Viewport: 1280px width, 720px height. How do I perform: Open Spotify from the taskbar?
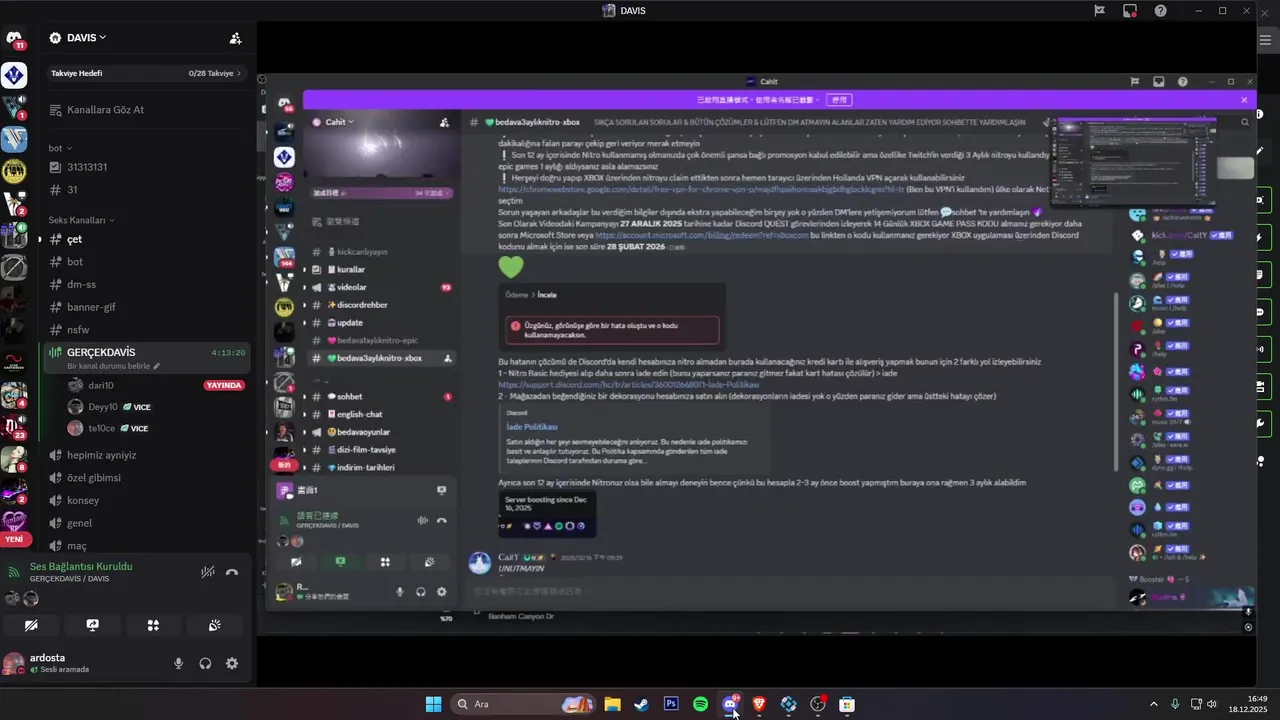point(700,704)
